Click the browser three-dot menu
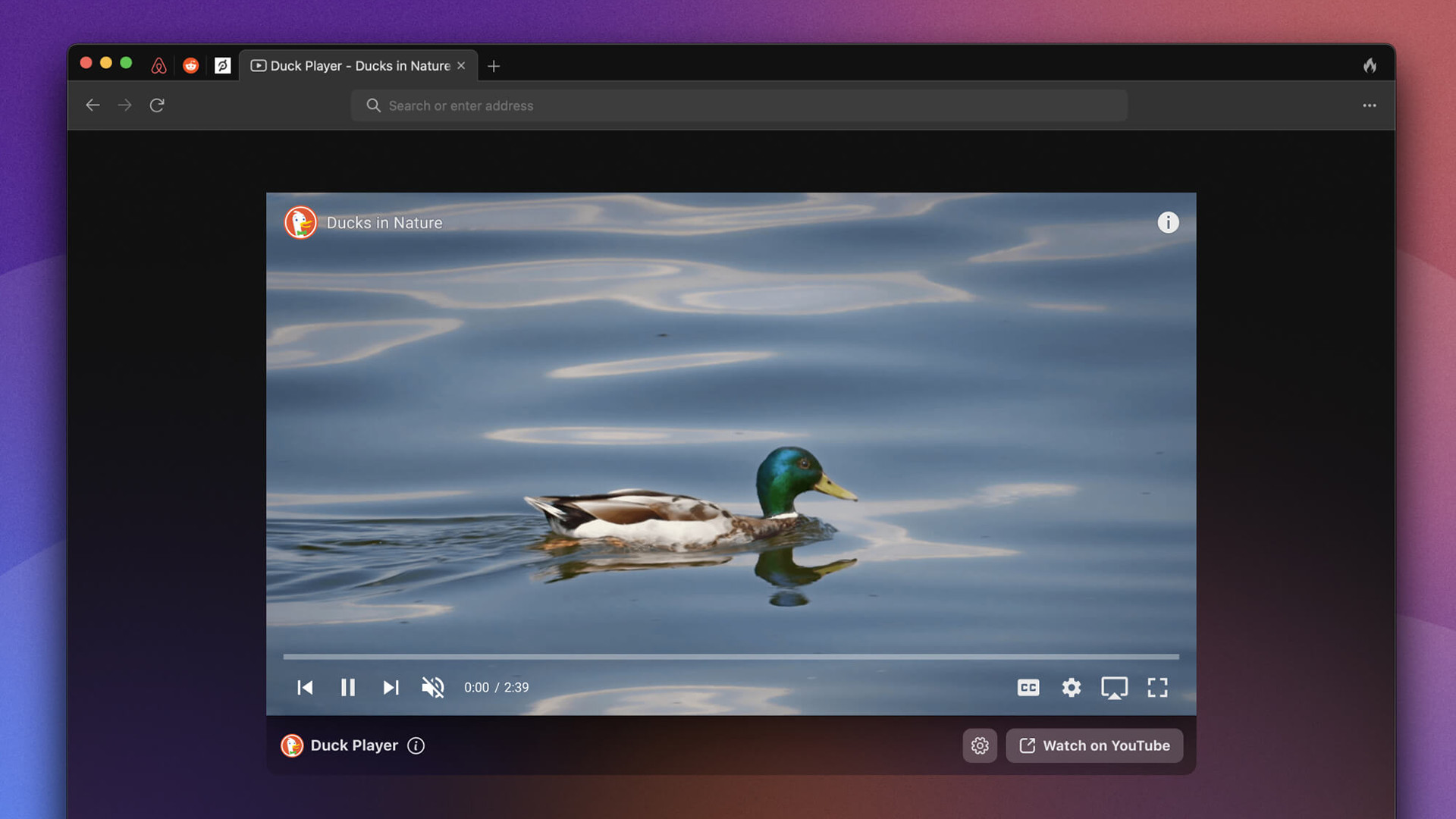 (x=1369, y=105)
